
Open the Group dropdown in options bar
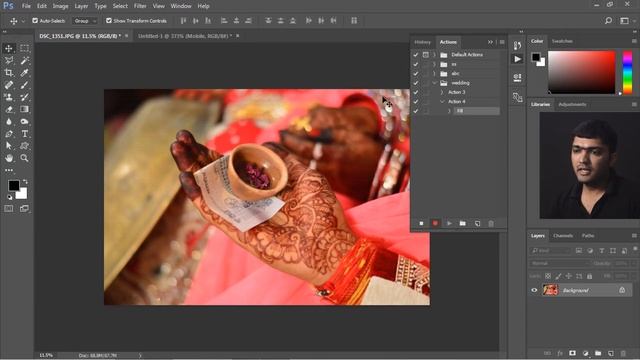click(85, 20)
